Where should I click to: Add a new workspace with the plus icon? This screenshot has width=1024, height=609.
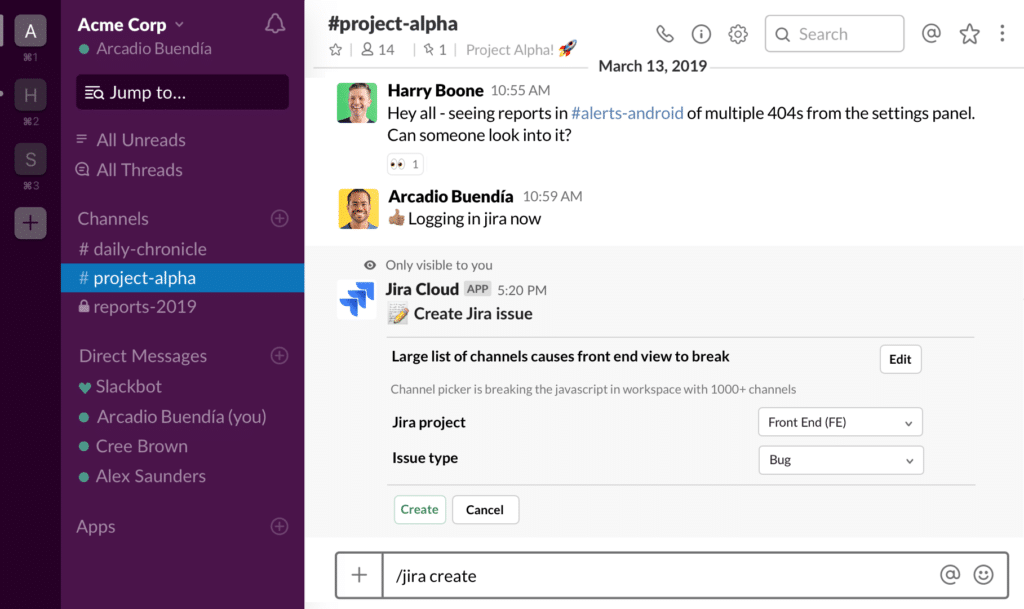[x=30, y=222]
